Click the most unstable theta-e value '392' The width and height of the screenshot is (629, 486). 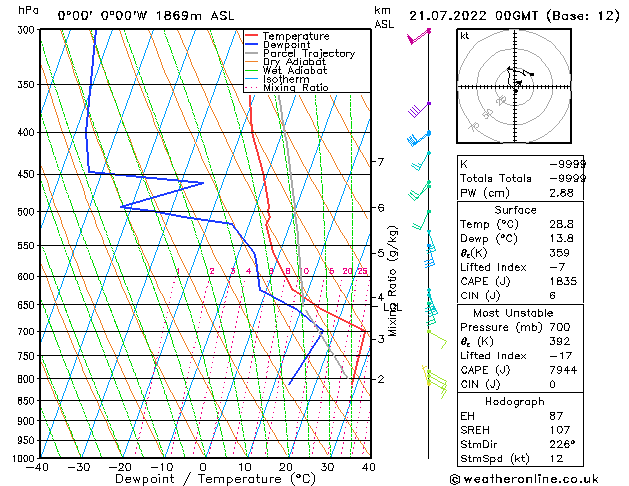[559, 342]
